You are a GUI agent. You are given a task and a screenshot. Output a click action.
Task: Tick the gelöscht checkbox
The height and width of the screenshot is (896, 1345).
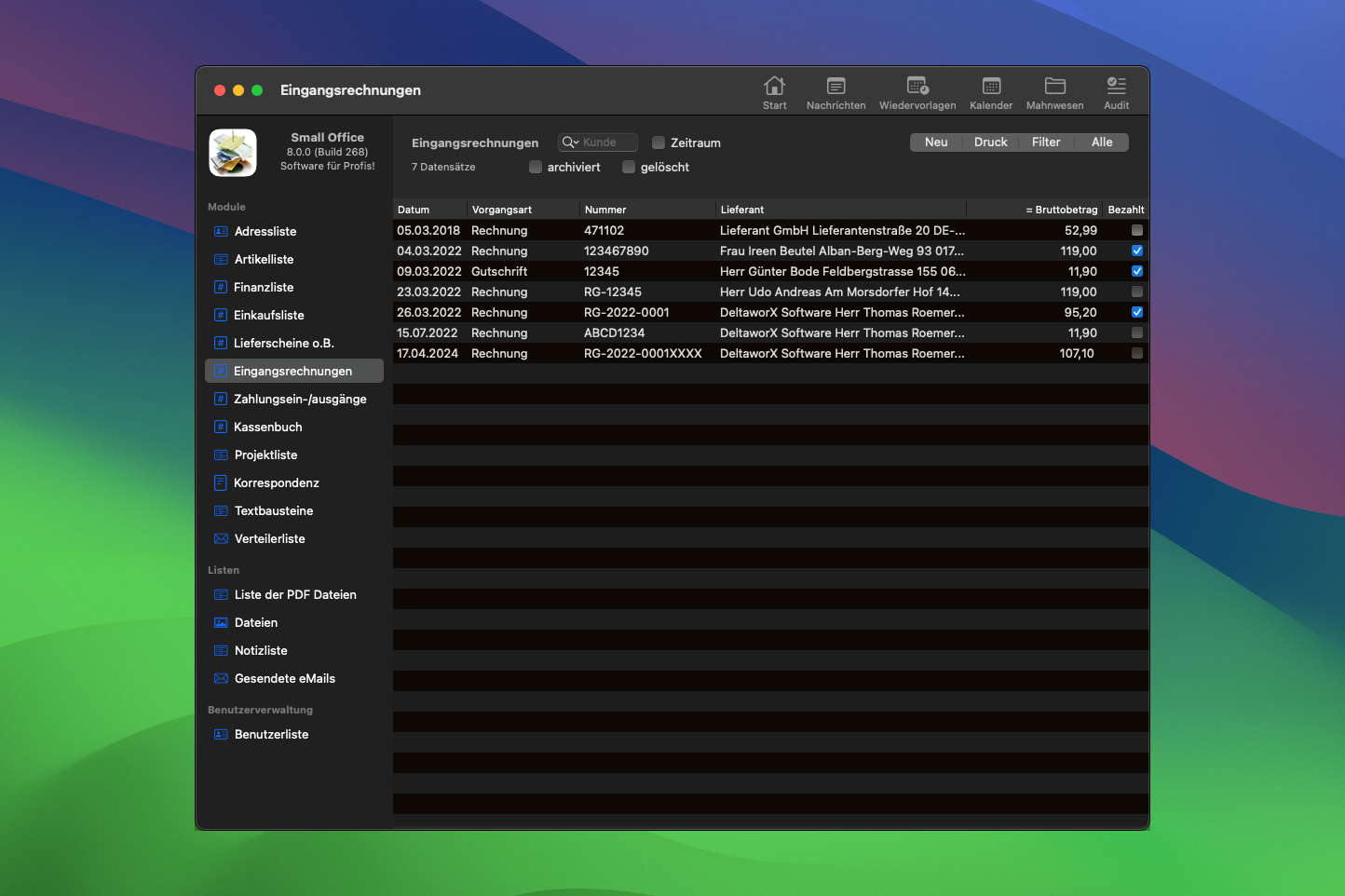[x=629, y=167]
